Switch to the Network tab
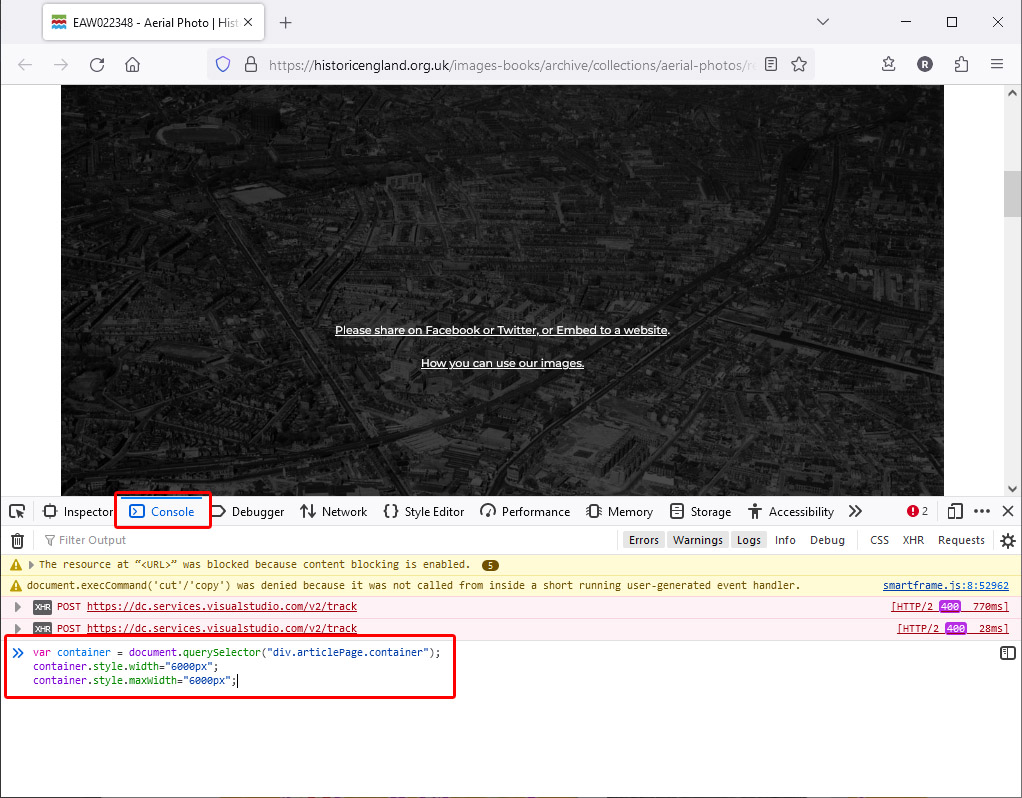 click(334, 511)
